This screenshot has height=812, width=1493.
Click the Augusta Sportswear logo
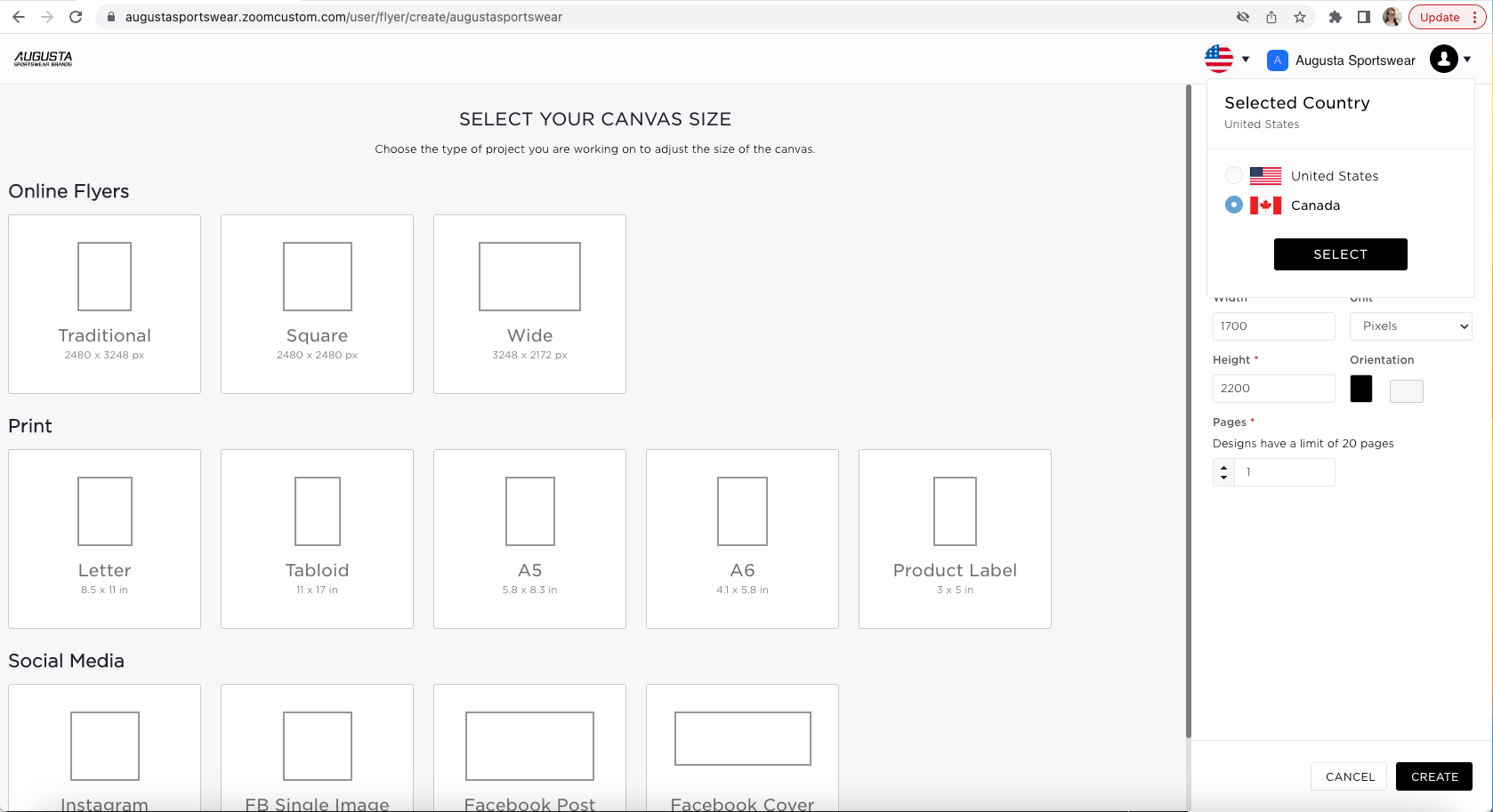tap(43, 59)
